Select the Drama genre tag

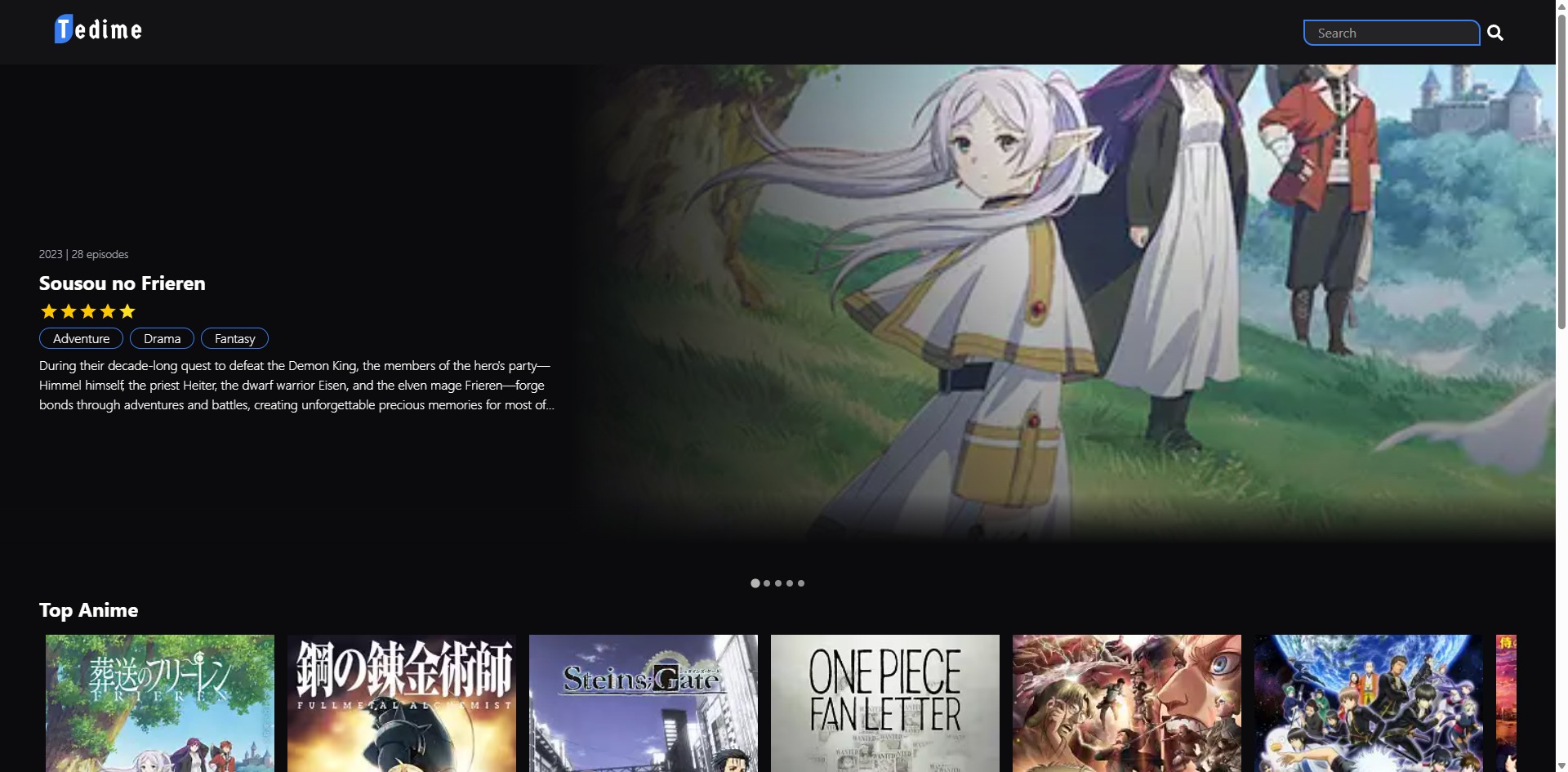[162, 338]
